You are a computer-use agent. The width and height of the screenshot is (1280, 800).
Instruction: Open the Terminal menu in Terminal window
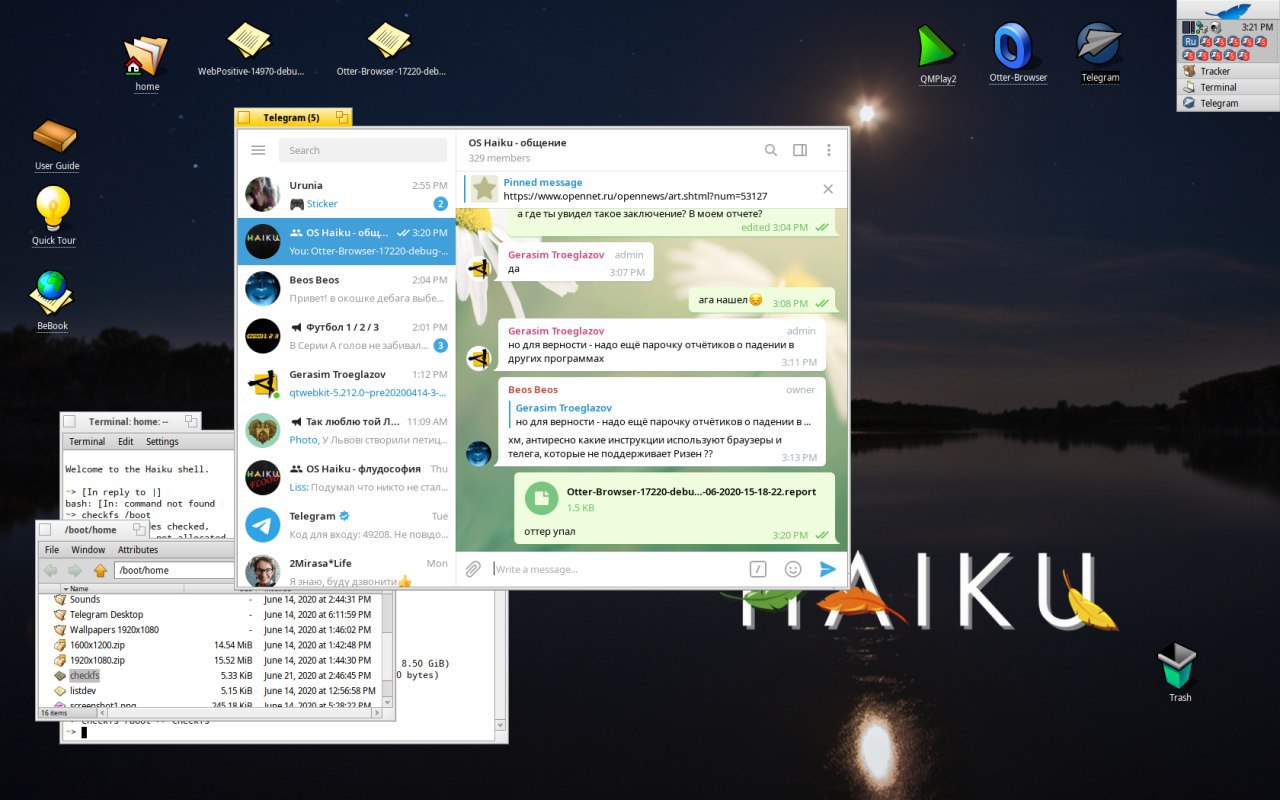(87, 441)
